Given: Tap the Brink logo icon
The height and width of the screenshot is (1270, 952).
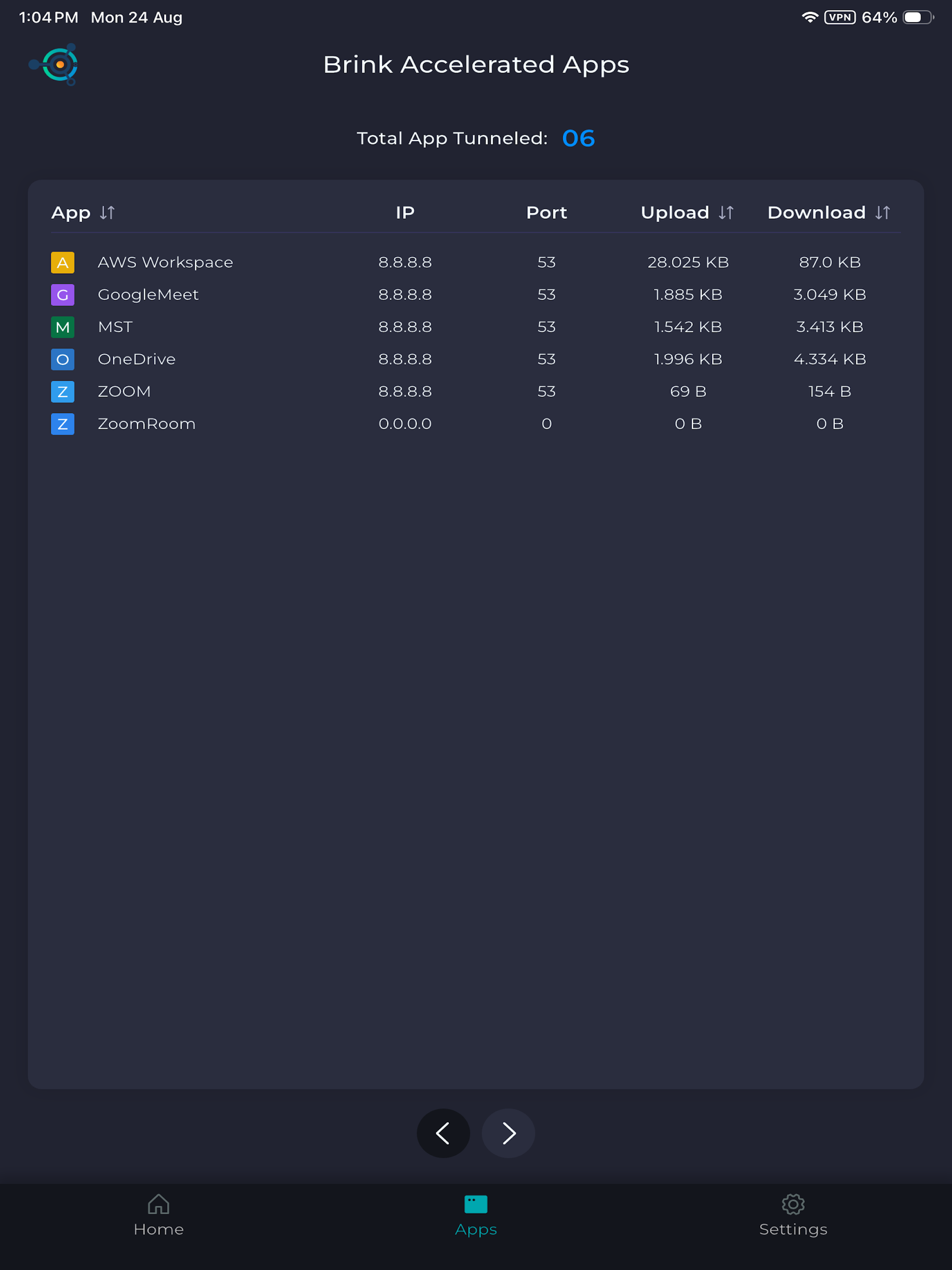Looking at the screenshot, I should [54, 64].
